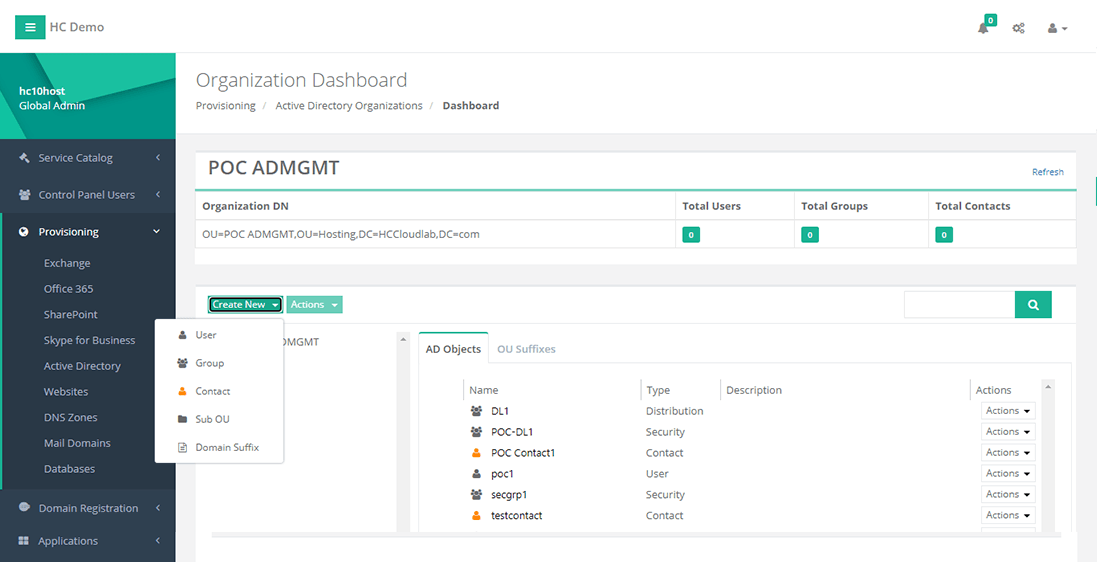1097x562 pixels.
Task: Open Actions dropdown for POC-DL1 row
Action: click(1008, 432)
